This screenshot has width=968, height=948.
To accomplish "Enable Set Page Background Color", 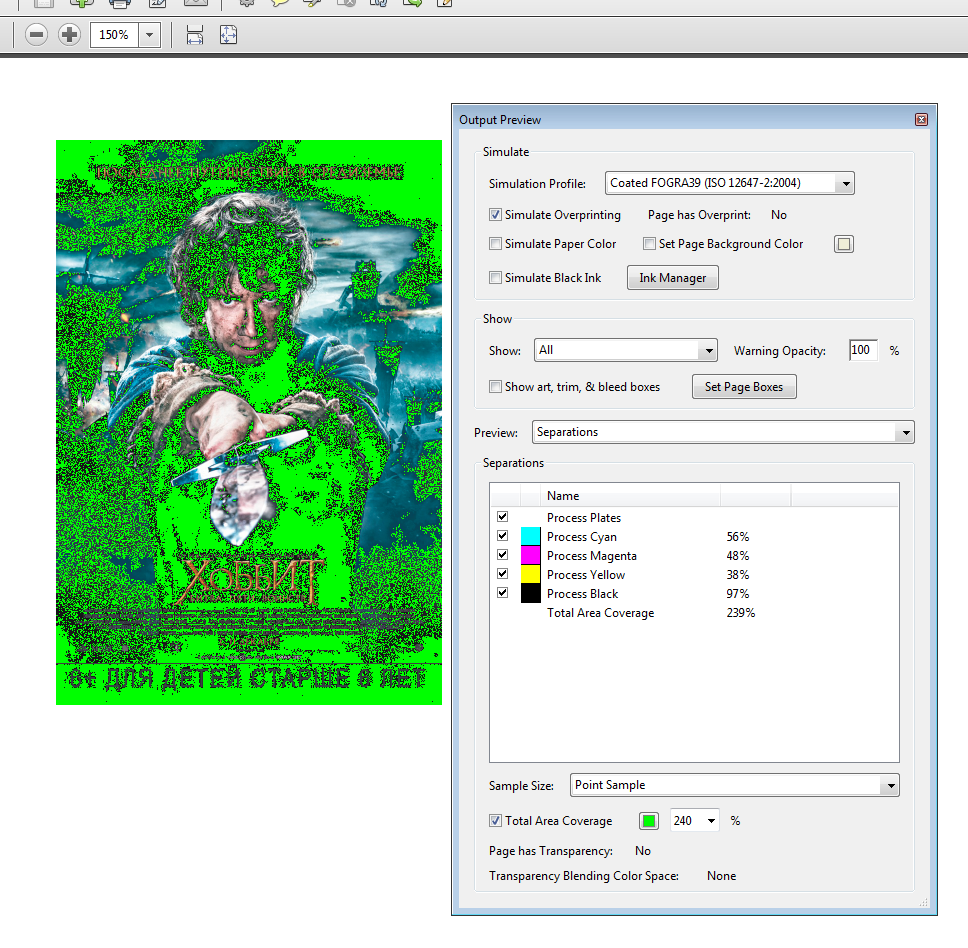I will (x=649, y=244).
